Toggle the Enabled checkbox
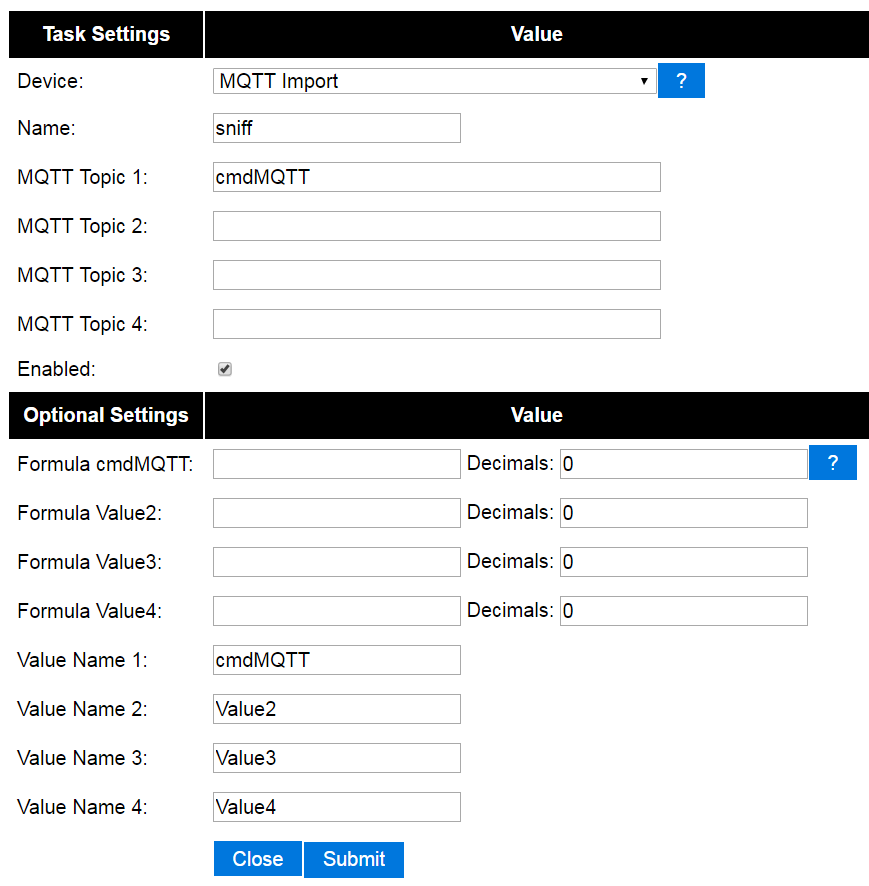This screenshot has height=886, width=869. click(225, 369)
